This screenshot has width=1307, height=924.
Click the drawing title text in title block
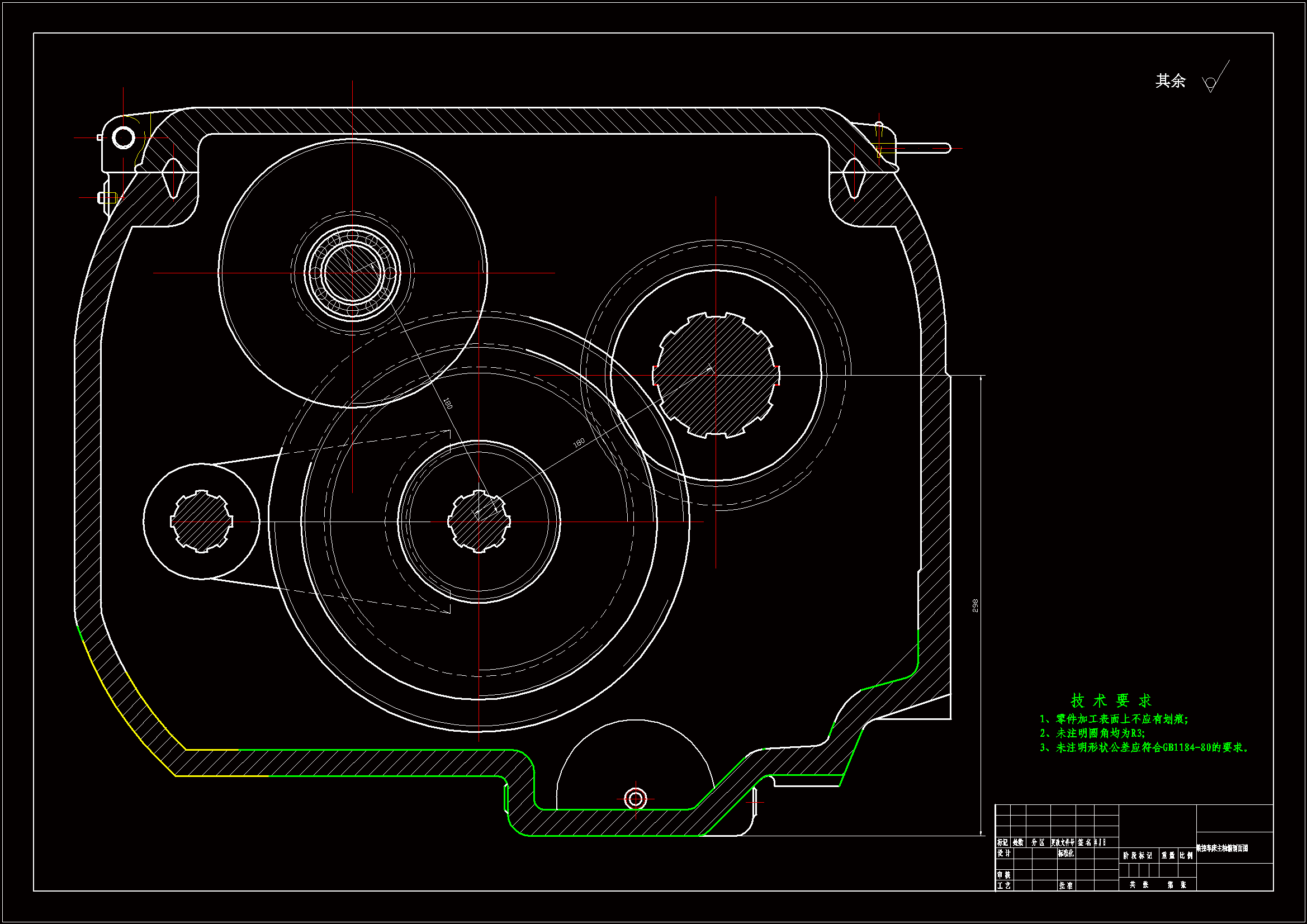(x=1222, y=849)
